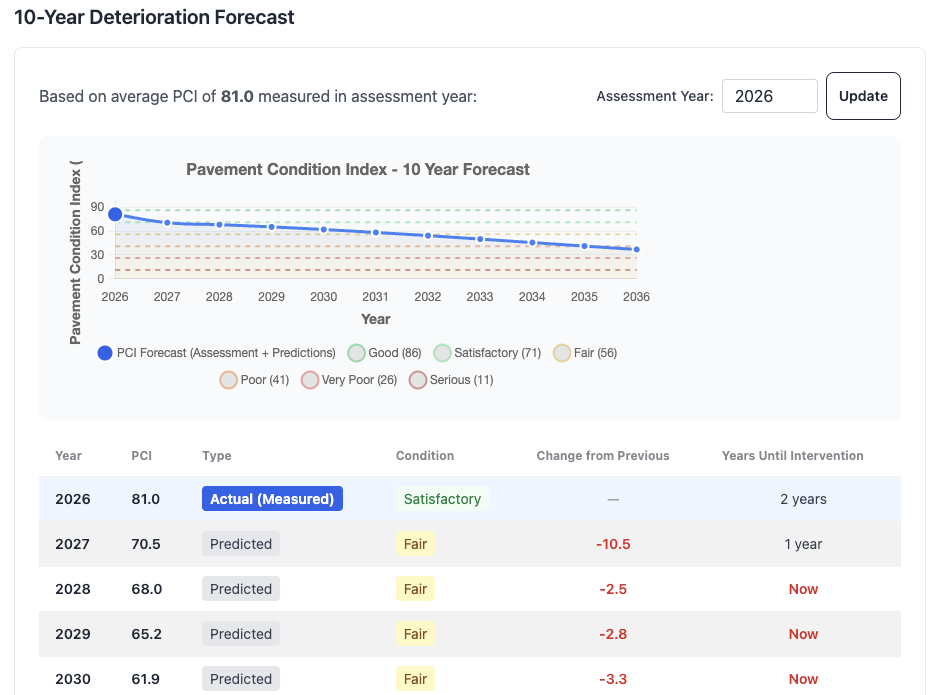
Task: Toggle the Poor (41) legend entry
Action: point(255,380)
